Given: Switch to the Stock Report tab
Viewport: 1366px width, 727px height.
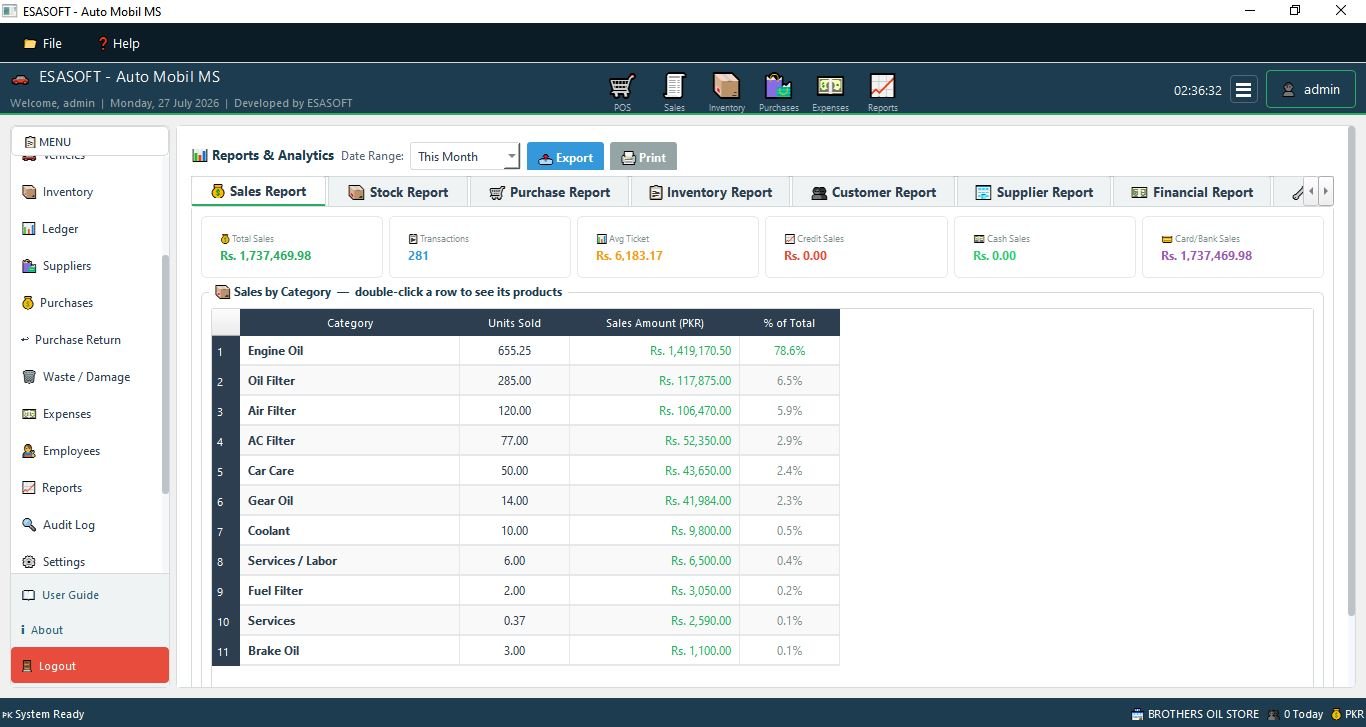Looking at the screenshot, I should click(398, 192).
